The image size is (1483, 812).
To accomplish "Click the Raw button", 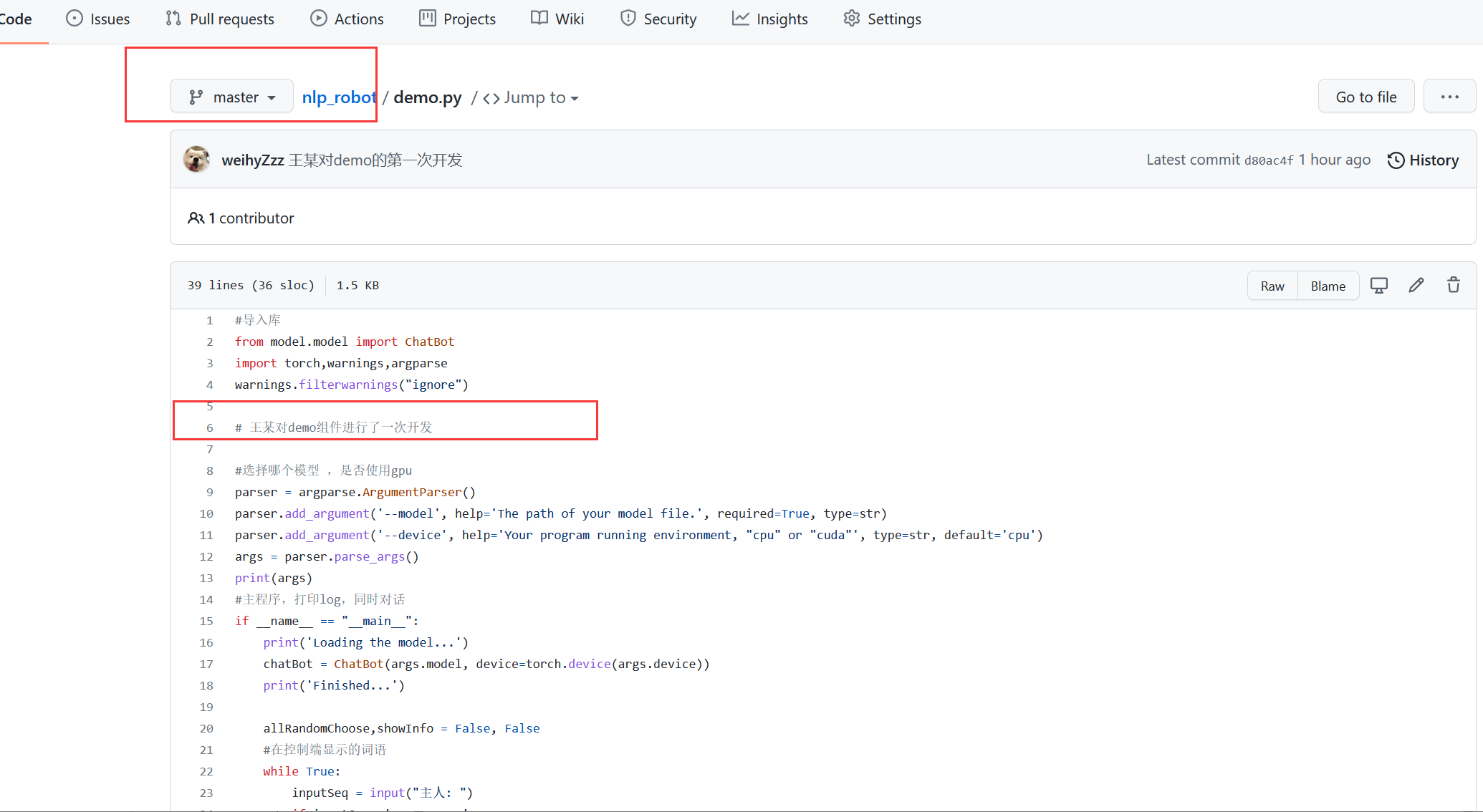I will click(x=1272, y=286).
